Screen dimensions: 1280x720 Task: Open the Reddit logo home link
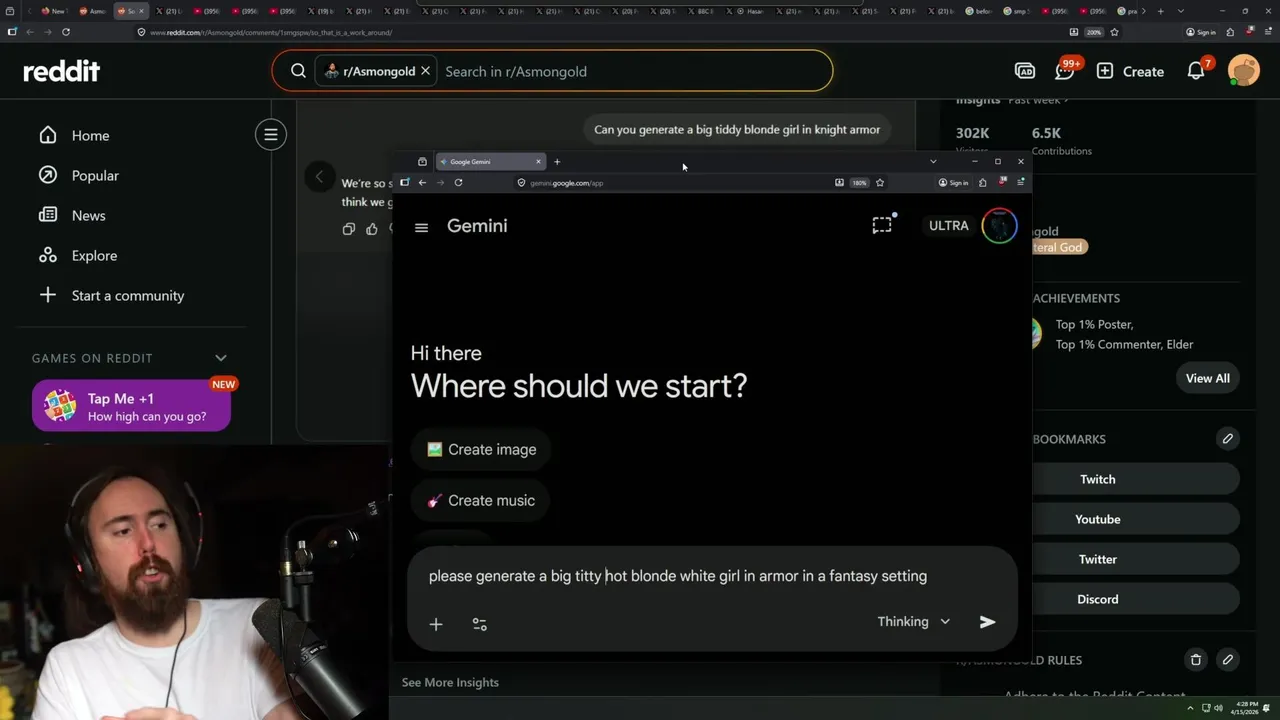(x=62, y=71)
